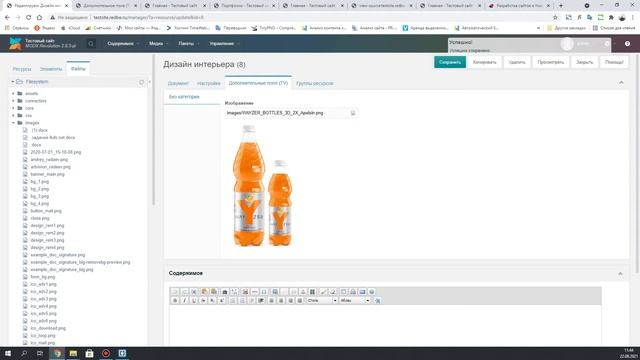Click the orange bottles image preview
The image size is (640, 360).
pyautogui.click(x=262, y=186)
